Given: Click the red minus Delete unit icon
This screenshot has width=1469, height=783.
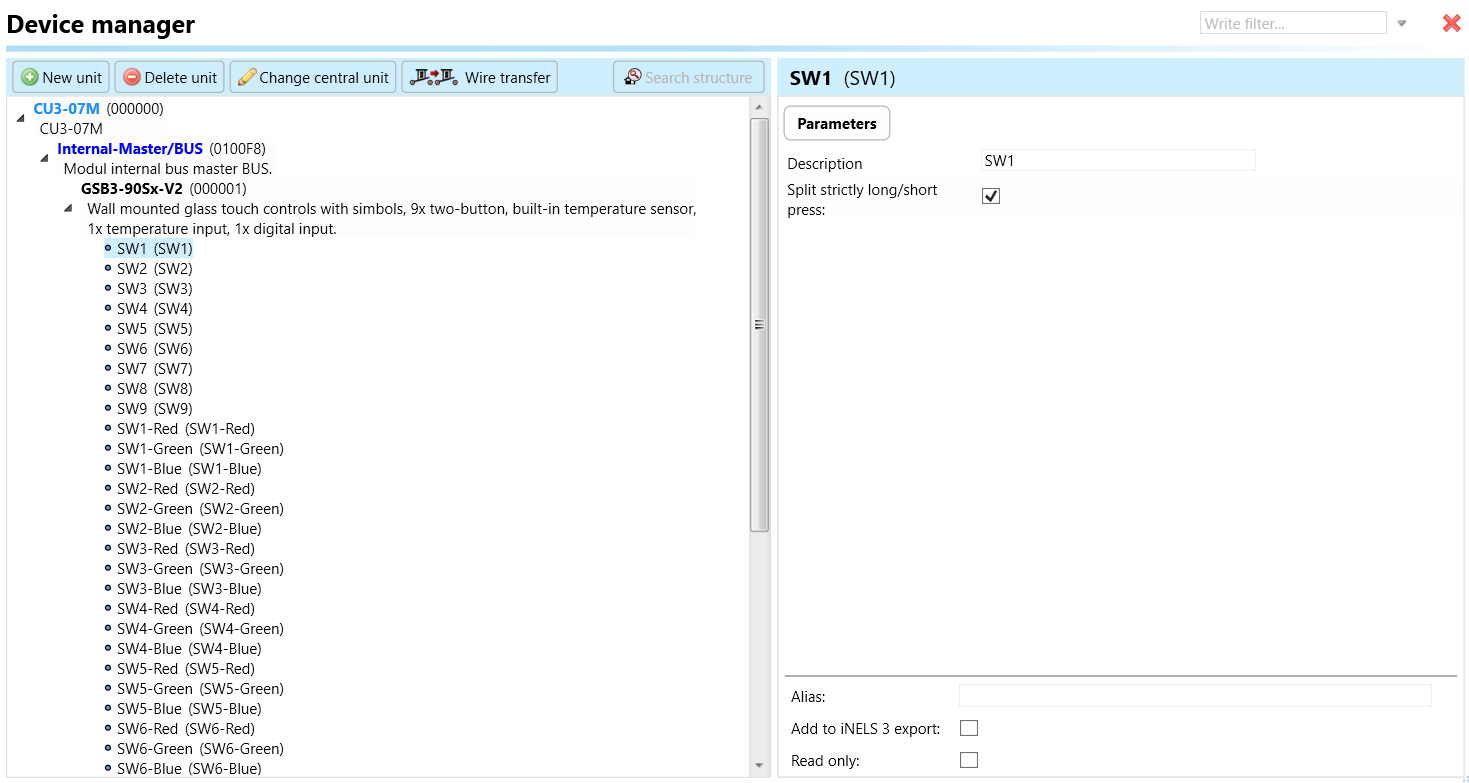Looking at the screenshot, I should [132, 77].
